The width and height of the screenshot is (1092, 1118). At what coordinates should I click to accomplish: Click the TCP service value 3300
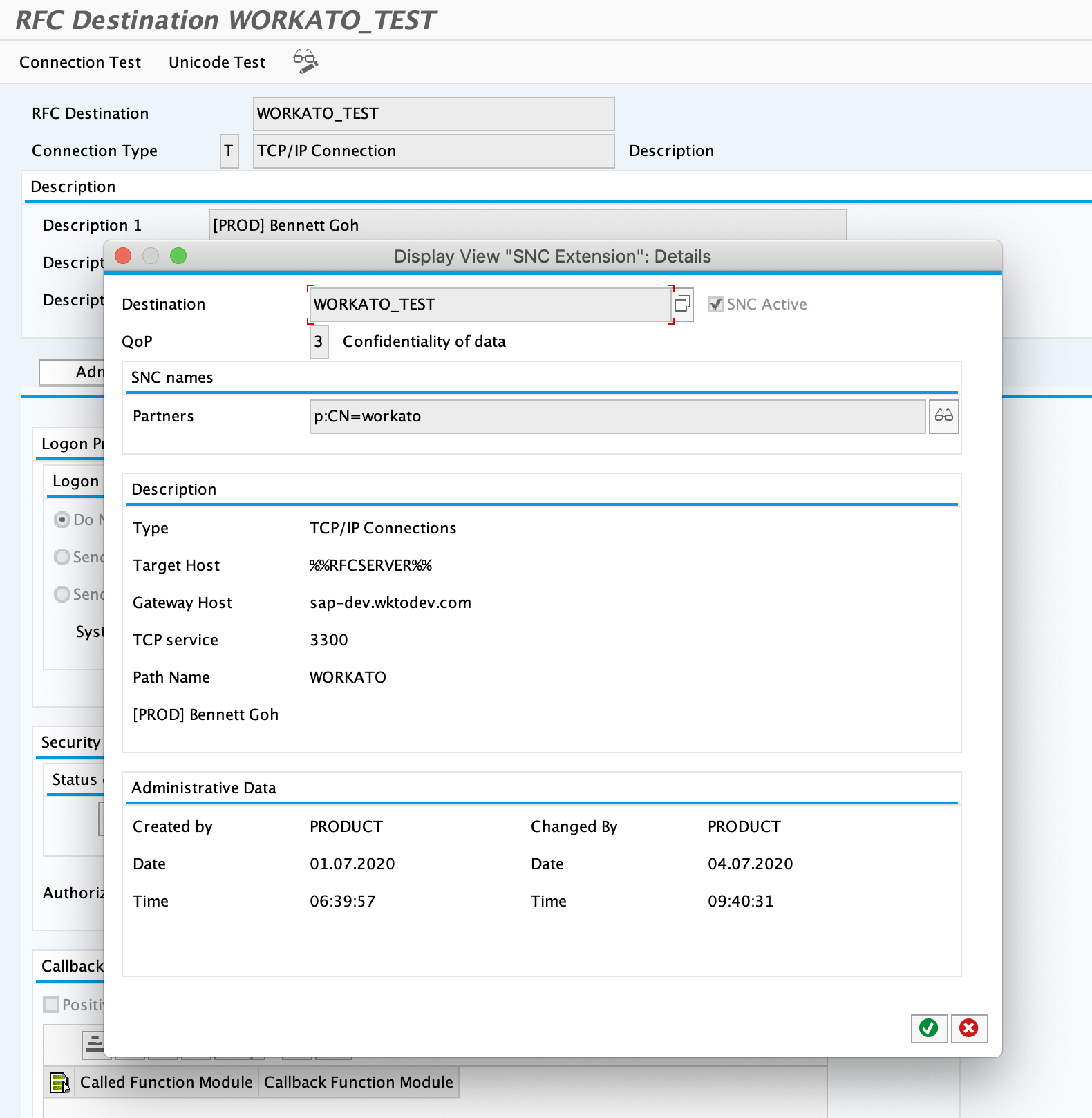tap(329, 640)
